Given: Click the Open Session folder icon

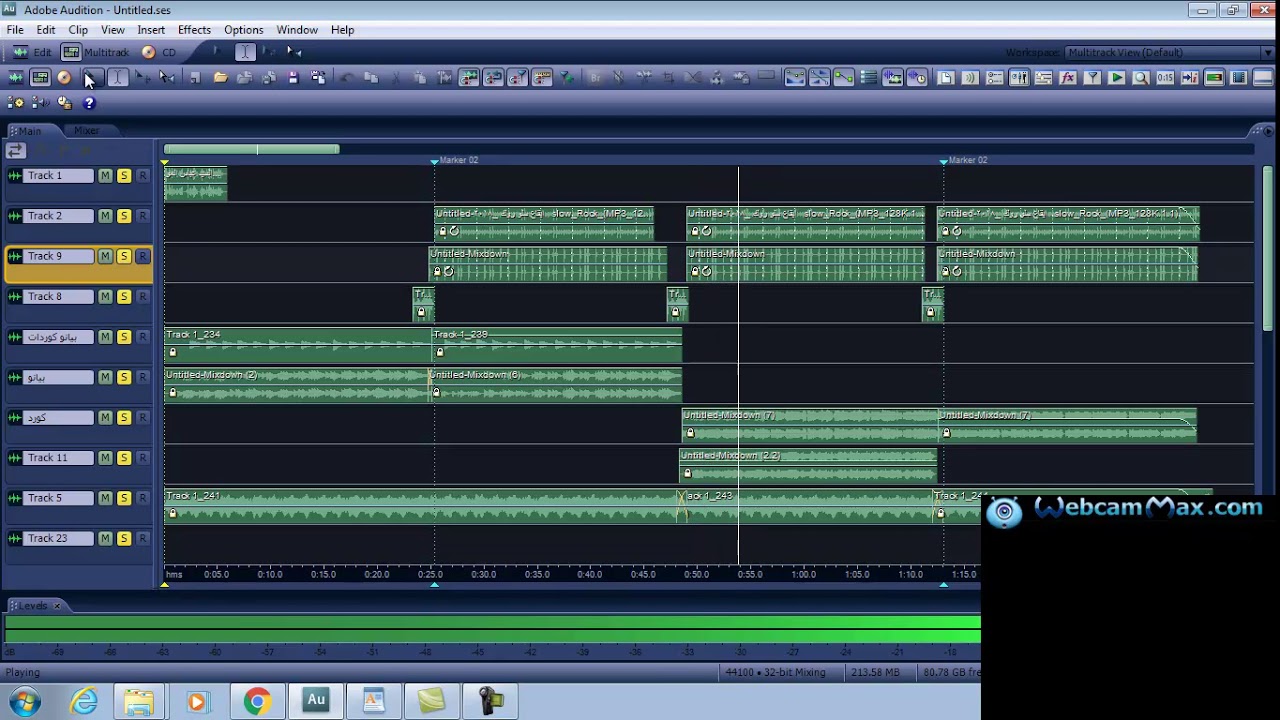Looking at the screenshot, I should click(220, 78).
